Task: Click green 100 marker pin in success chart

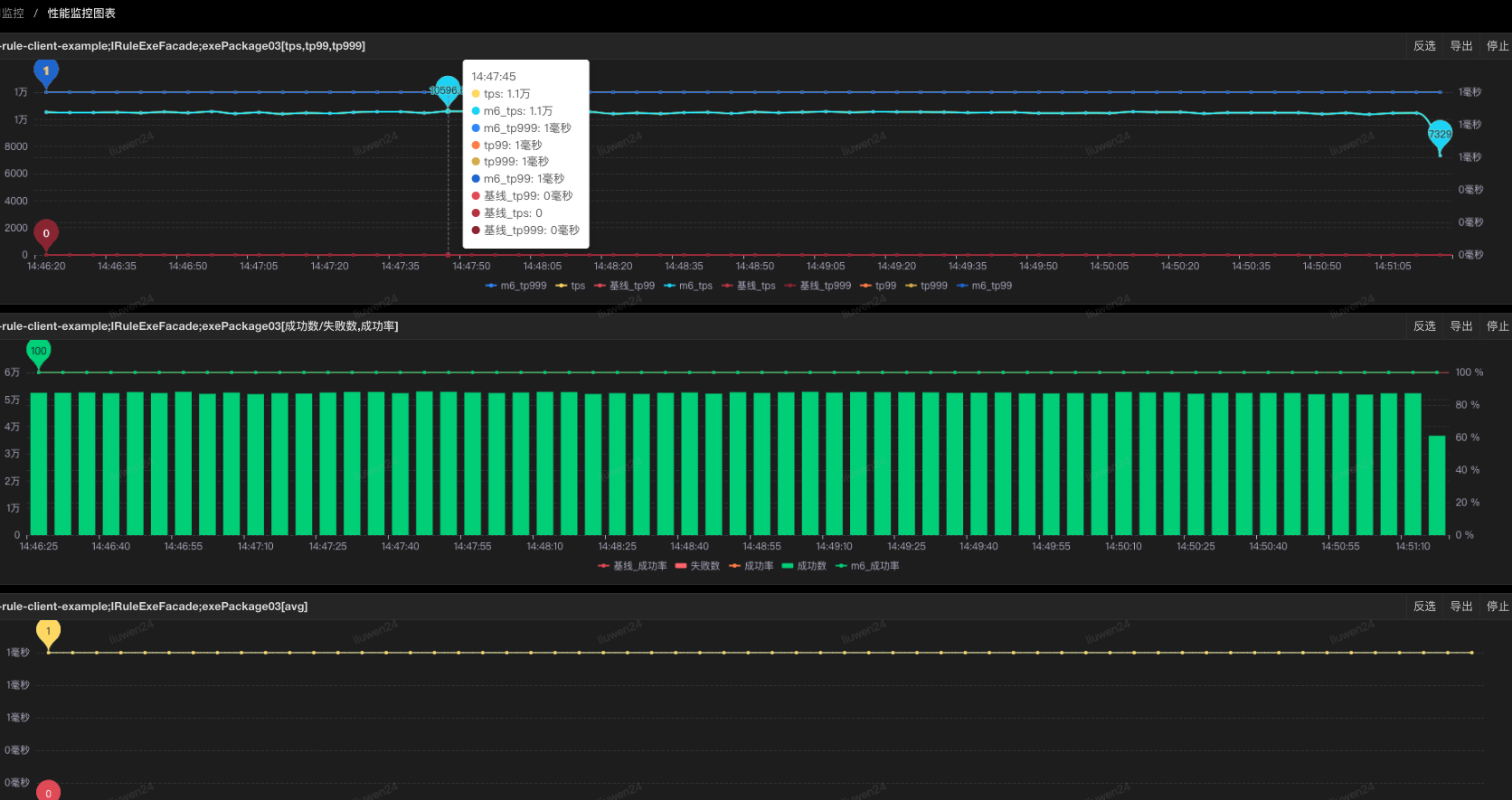Action: pos(38,351)
